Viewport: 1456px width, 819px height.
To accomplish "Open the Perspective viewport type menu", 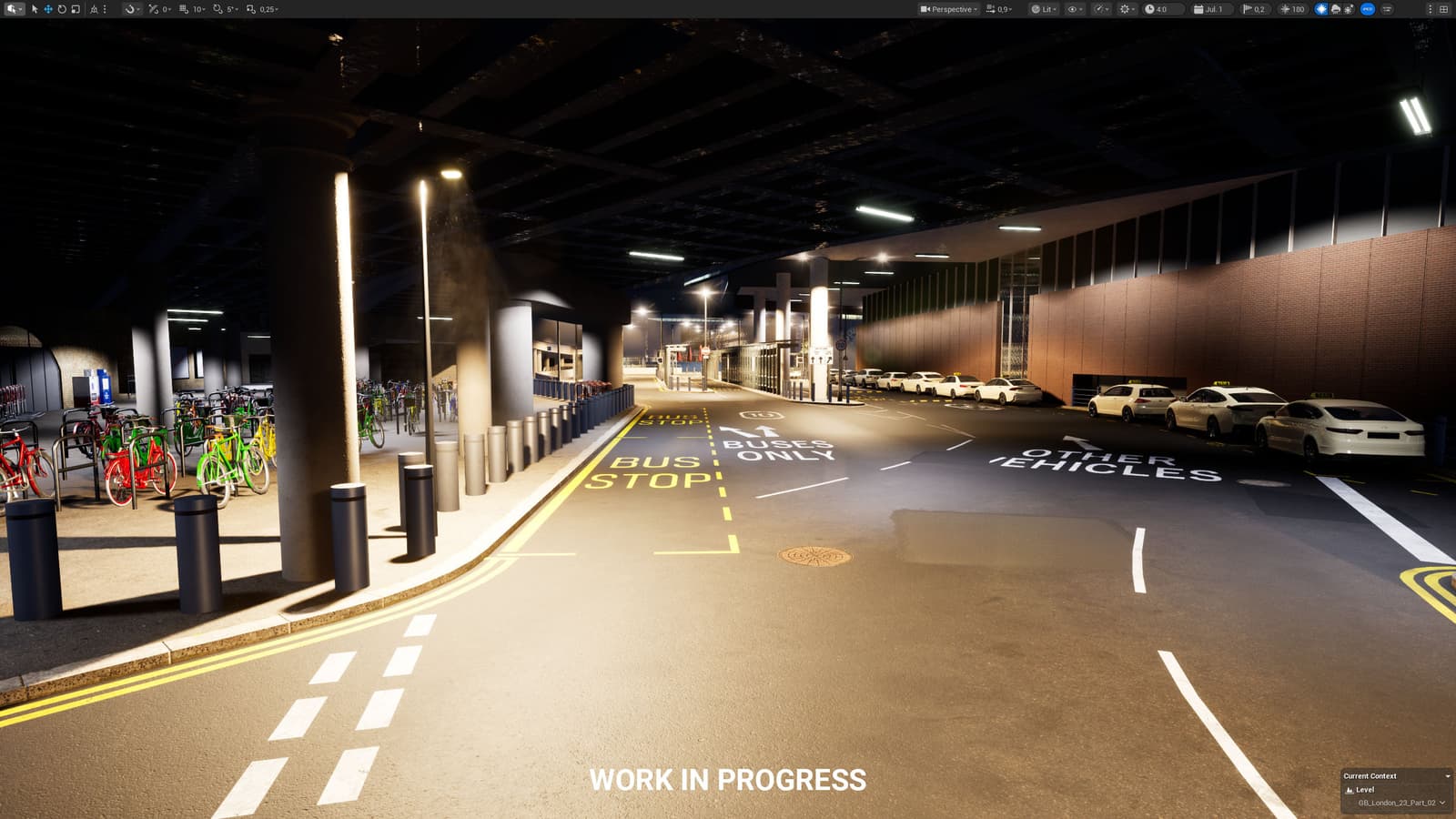I will tap(949, 9).
